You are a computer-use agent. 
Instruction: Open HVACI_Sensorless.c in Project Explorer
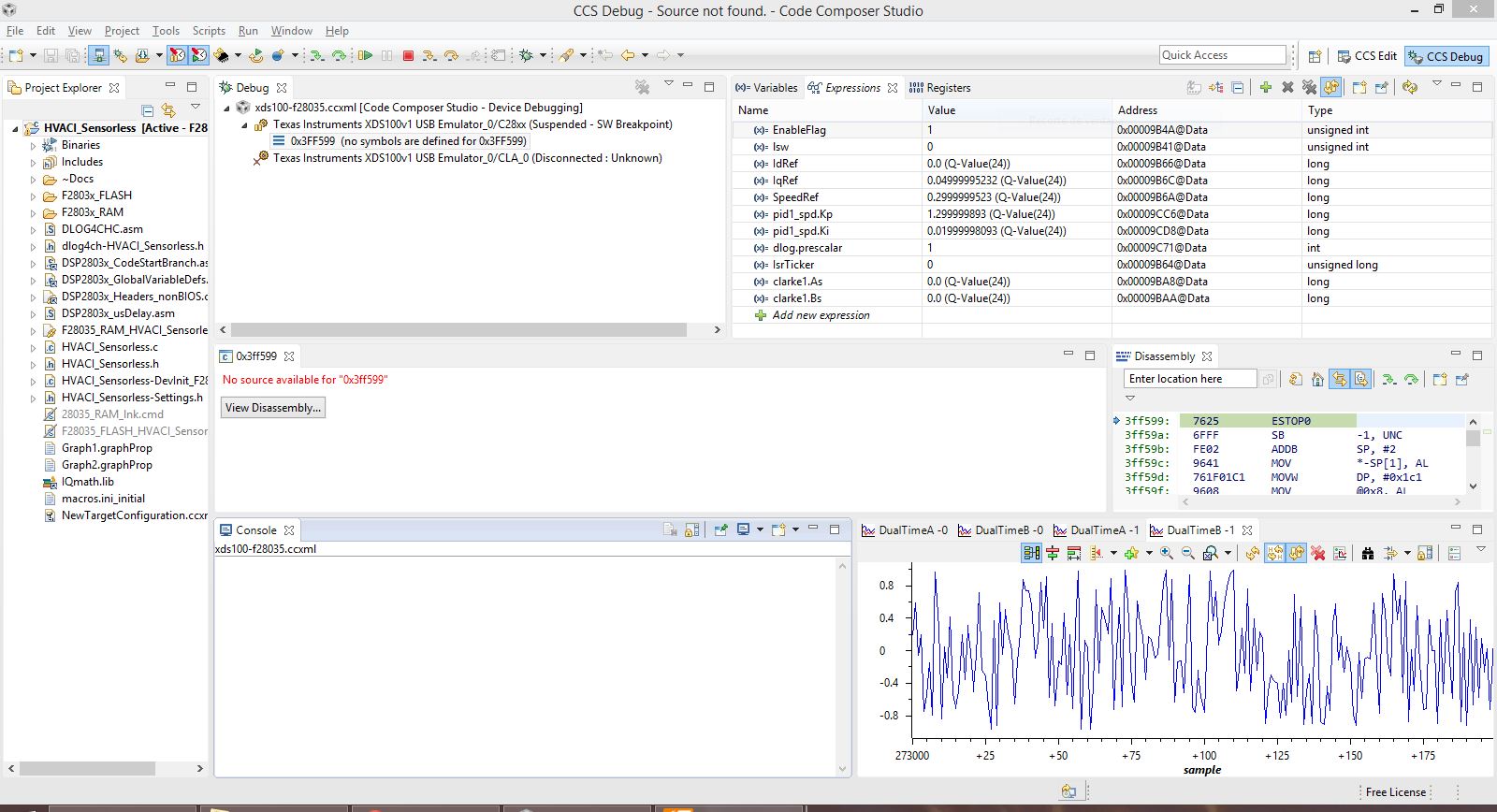pyautogui.click(x=109, y=347)
